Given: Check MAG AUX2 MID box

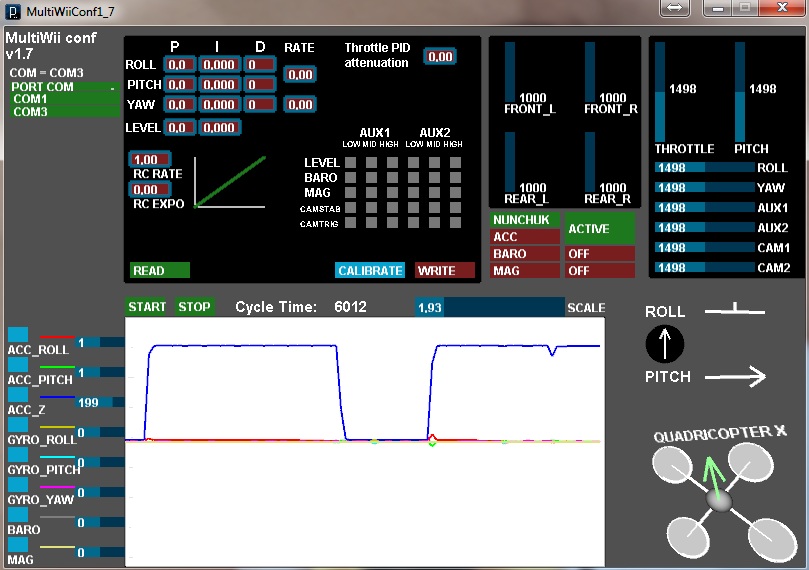Looking at the screenshot, I should (434, 192).
